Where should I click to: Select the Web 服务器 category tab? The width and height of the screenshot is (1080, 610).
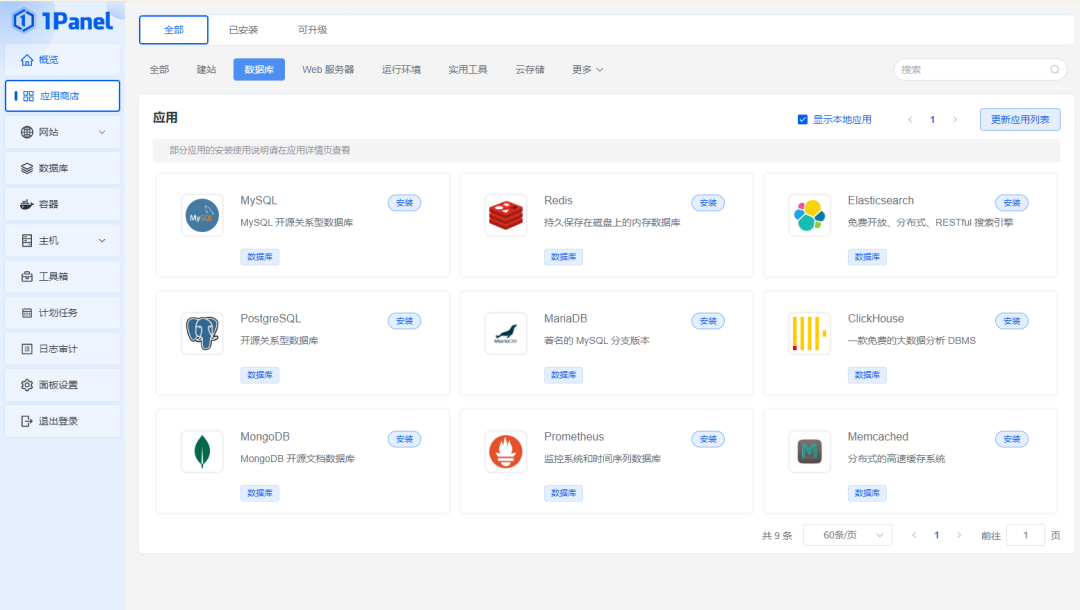[x=328, y=70]
